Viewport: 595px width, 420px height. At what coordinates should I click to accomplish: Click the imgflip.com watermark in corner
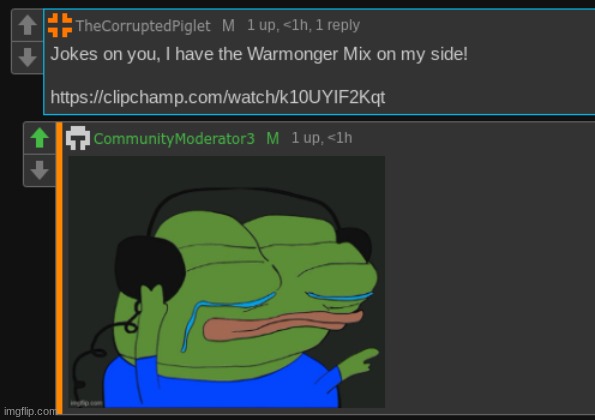pyautogui.click(x=30, y=412)
